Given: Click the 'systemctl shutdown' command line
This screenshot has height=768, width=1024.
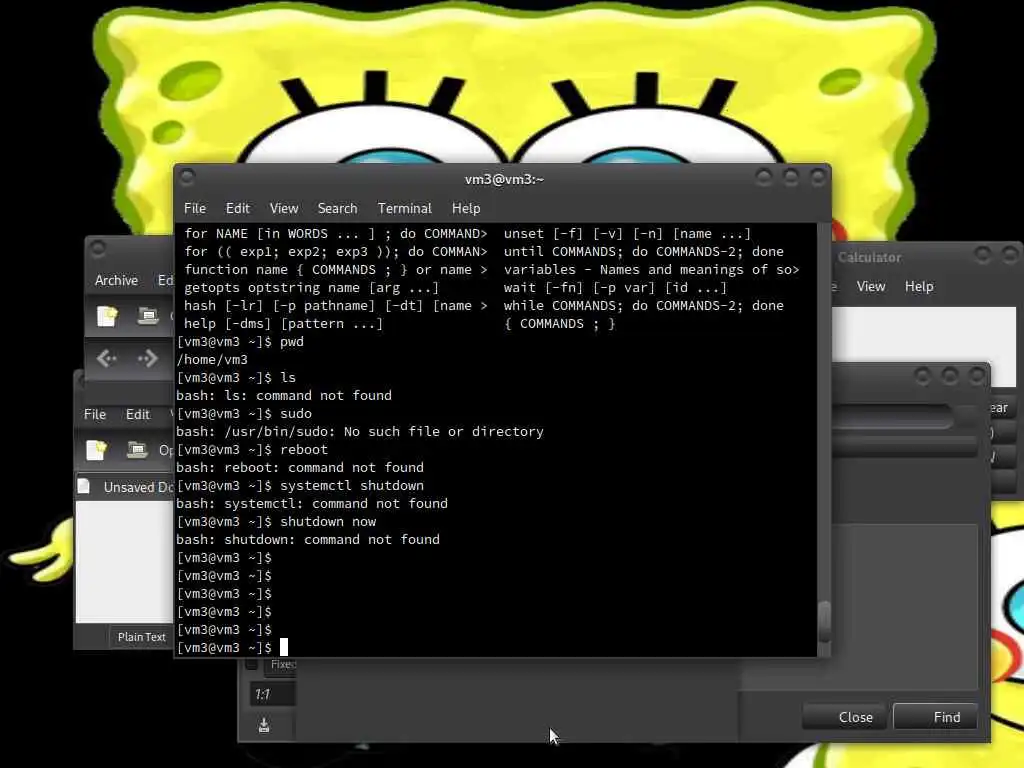Looking at the screenshot, I should (300, 485).
